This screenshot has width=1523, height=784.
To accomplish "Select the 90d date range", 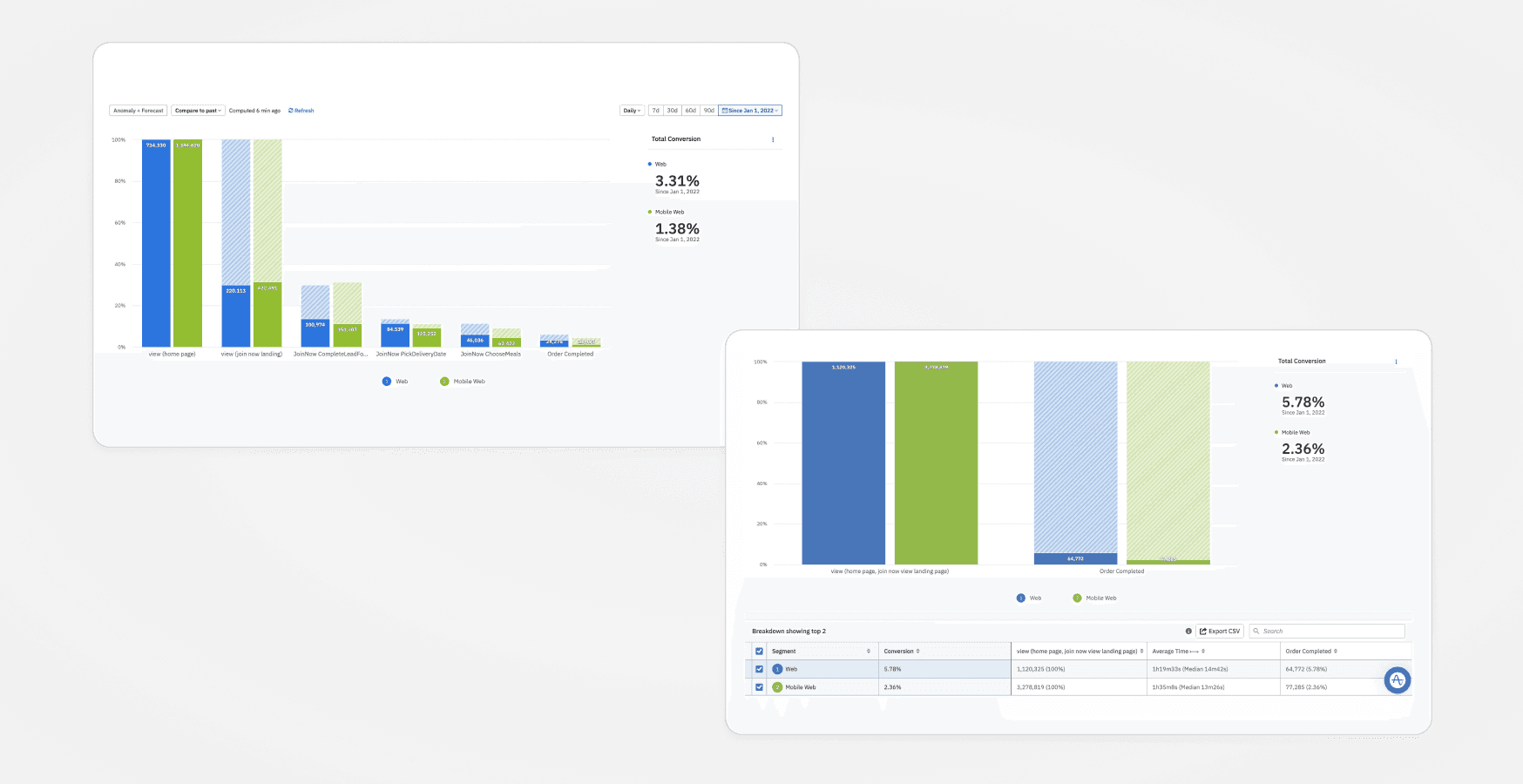I will [x=709, y=111].
